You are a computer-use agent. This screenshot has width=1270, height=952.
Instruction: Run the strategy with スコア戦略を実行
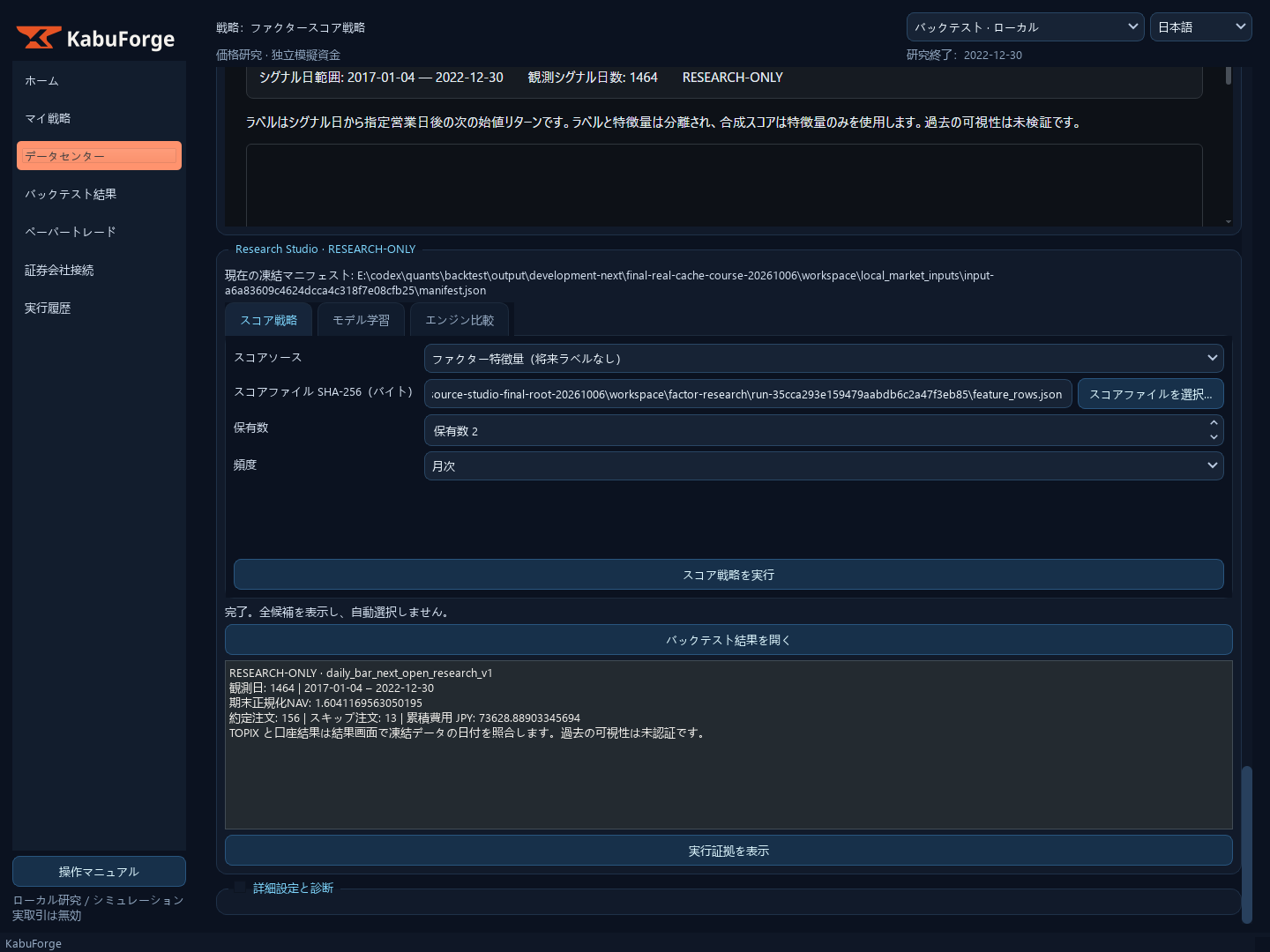(x=728, y=575)
